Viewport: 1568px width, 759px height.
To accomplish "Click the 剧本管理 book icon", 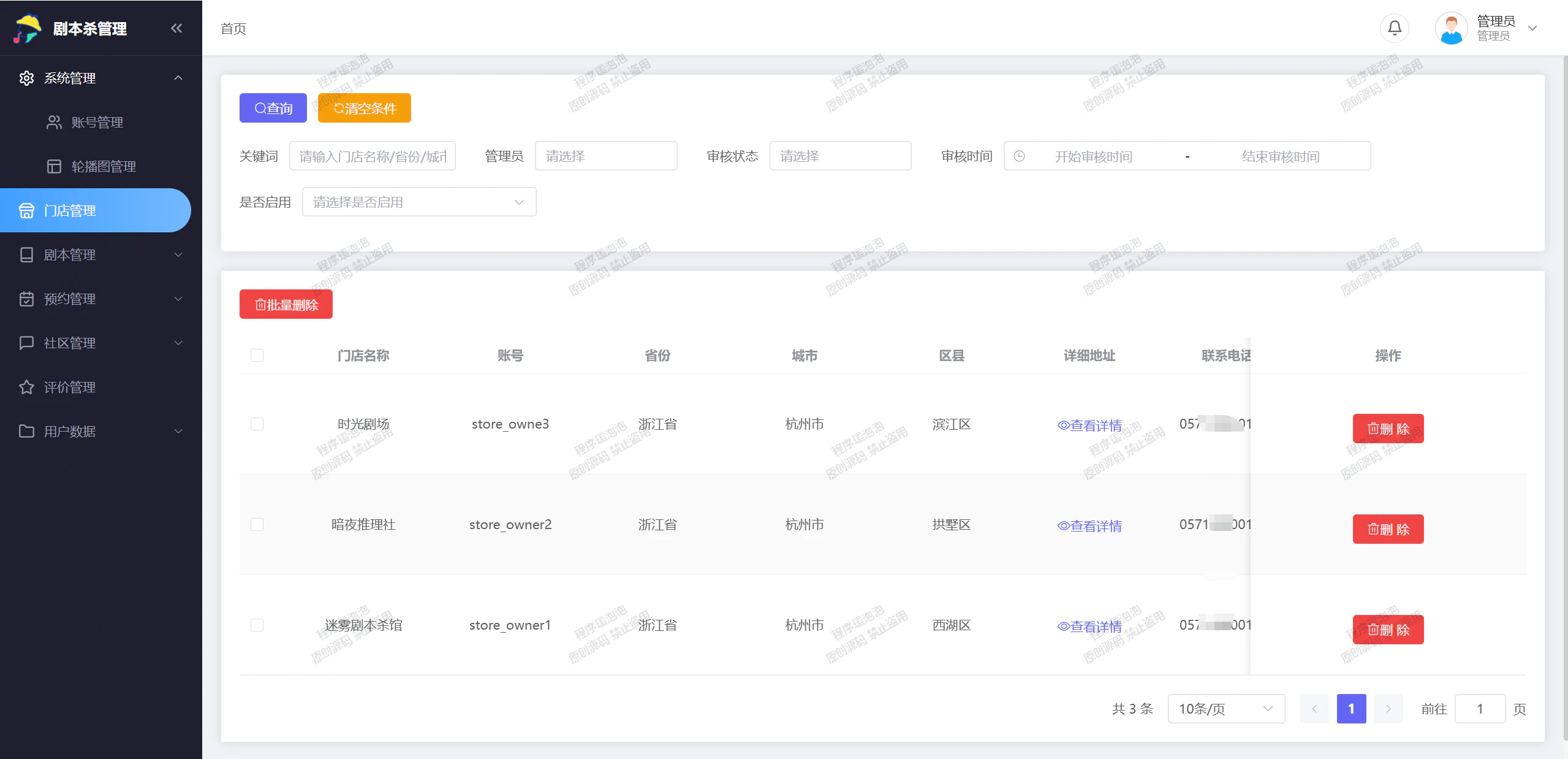I will (26, 255).
